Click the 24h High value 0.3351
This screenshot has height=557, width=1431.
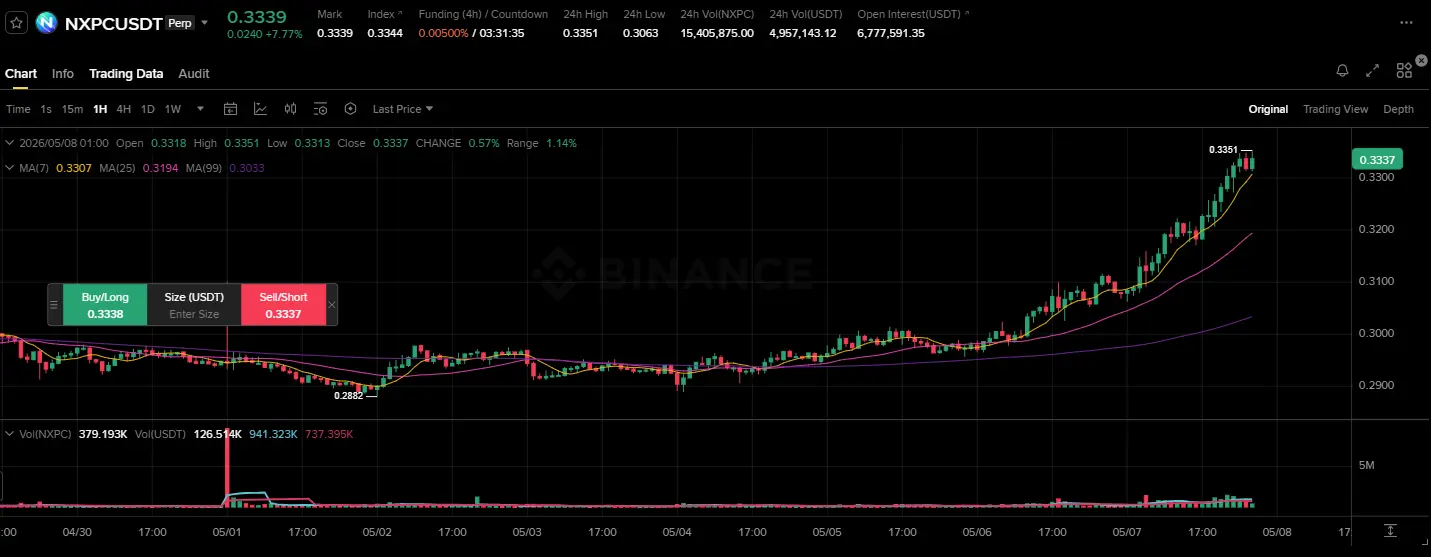[x=580, y=33]
